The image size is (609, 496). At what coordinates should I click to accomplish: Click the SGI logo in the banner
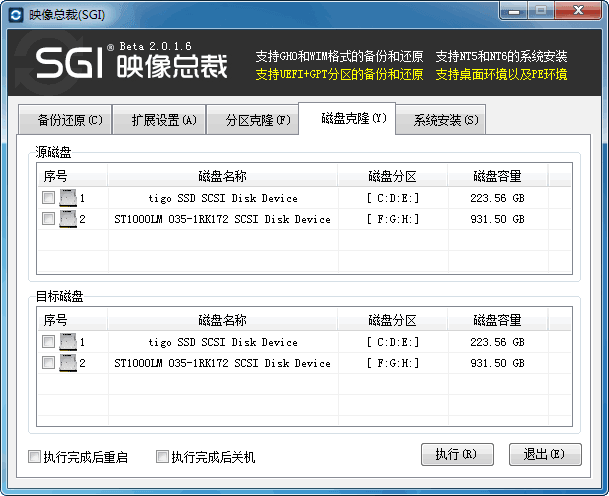point(68,64)
